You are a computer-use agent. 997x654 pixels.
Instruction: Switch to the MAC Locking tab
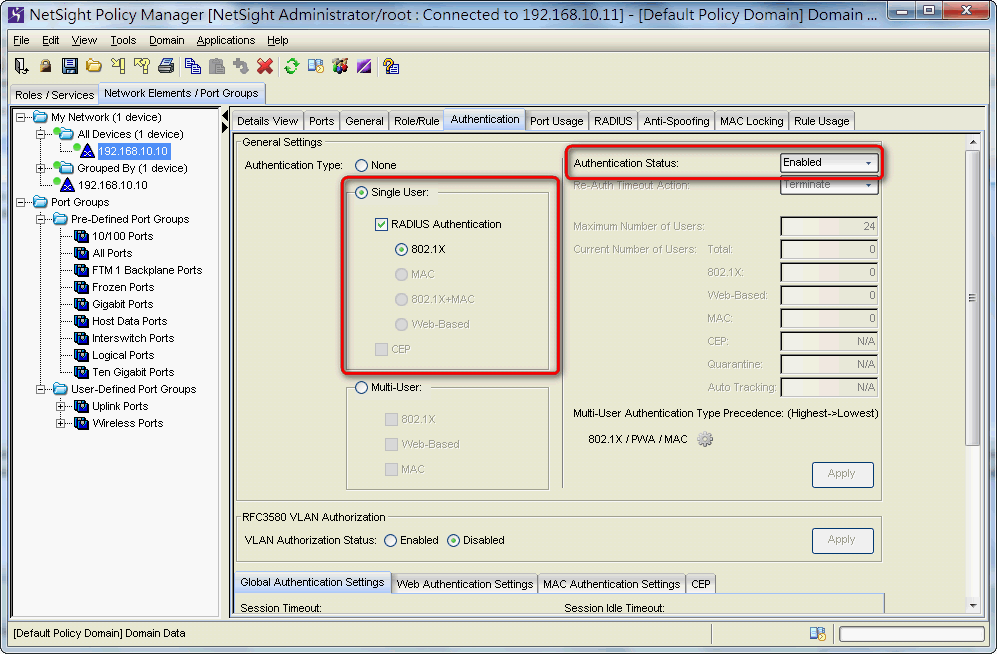(752, 121)
